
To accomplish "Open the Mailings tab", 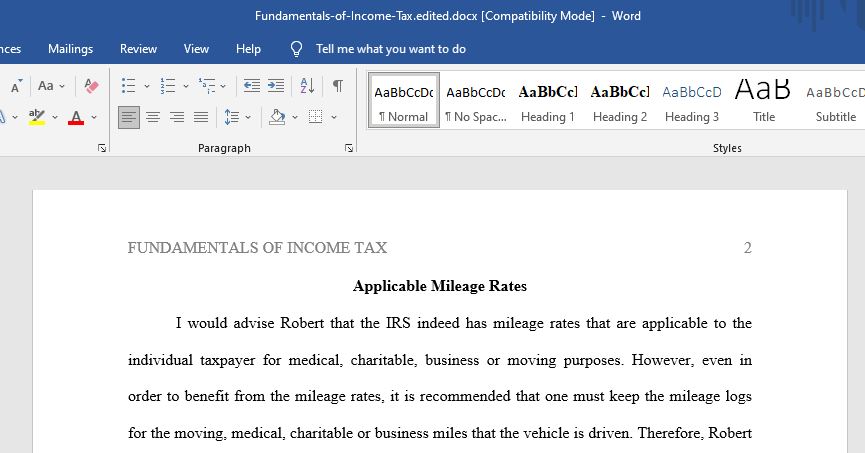I will pos(71,49).
